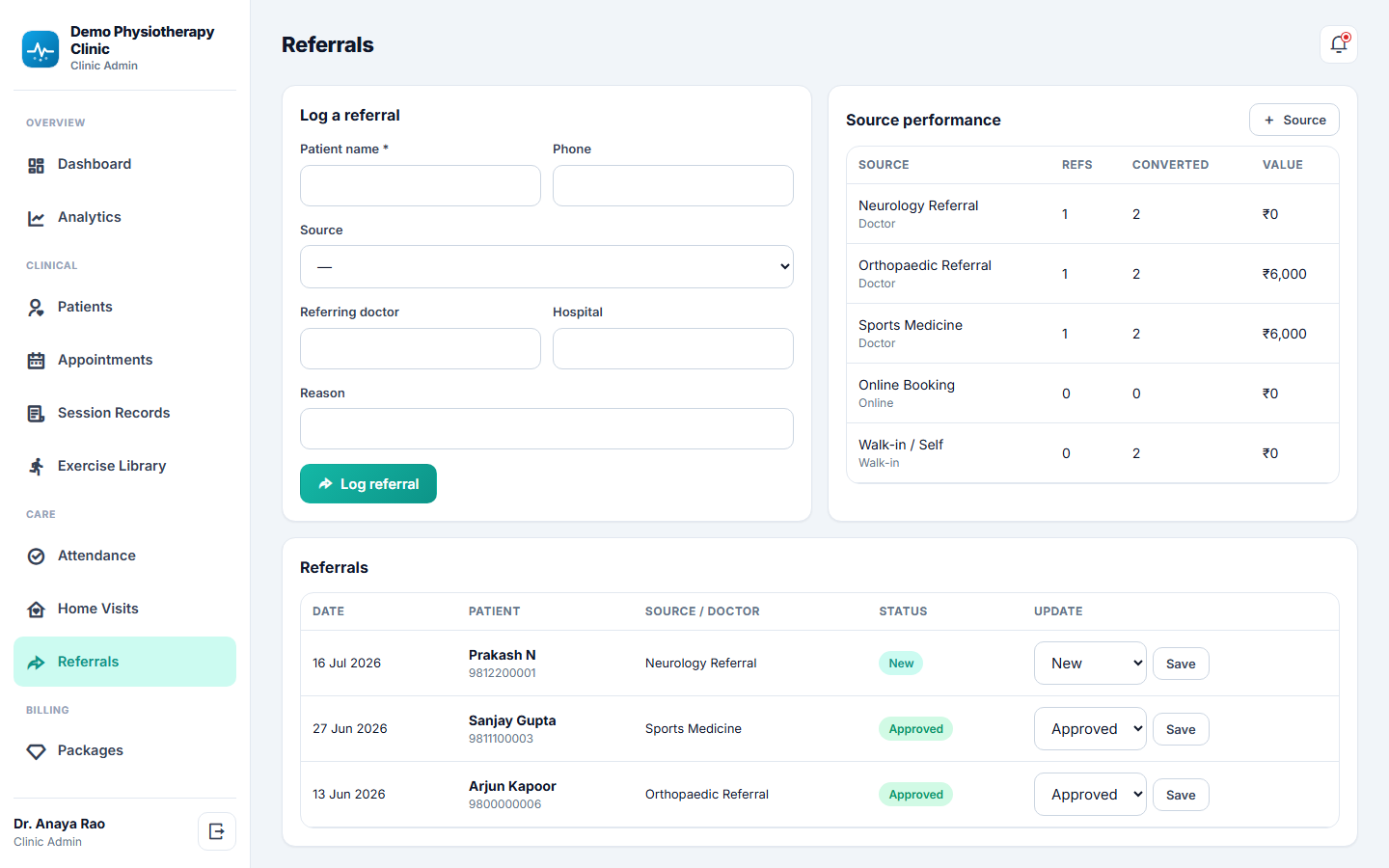Viewport: 1389px width, 868px height.
Task: Click the VALUE column header
Action: [1283, 165]
